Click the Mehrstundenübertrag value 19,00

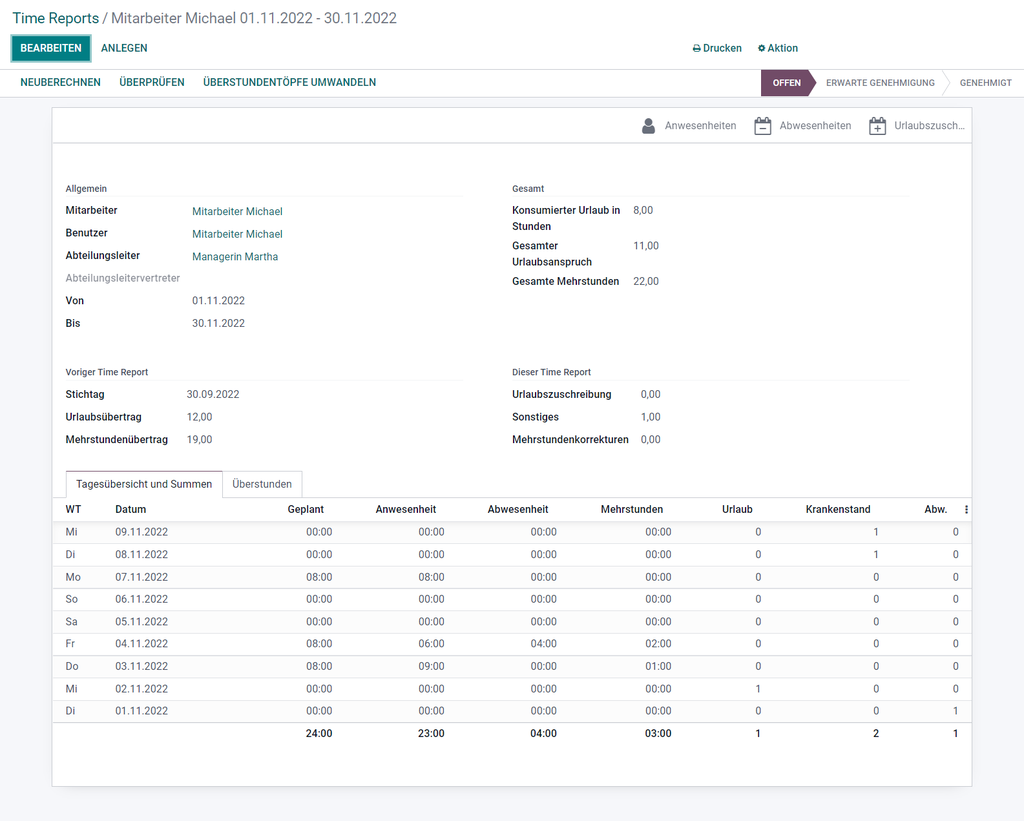(199, 440)
